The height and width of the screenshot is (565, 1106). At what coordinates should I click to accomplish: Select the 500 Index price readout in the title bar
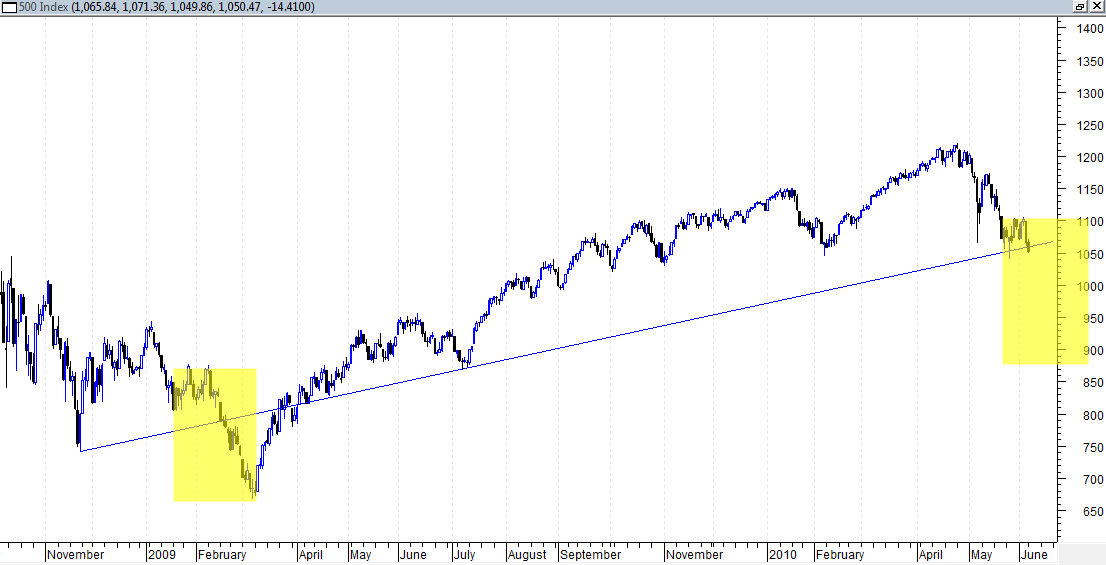[x=193, y=7]
